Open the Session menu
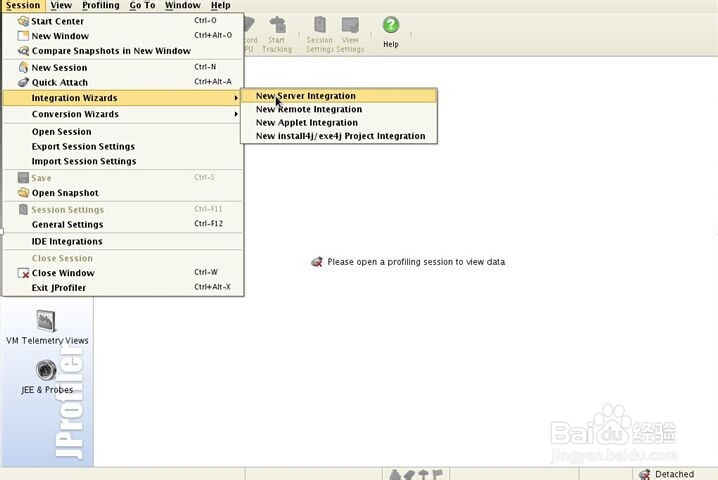The width and height of the screenshot is (718, 480). pyautogui.click(x=23, y=5)
